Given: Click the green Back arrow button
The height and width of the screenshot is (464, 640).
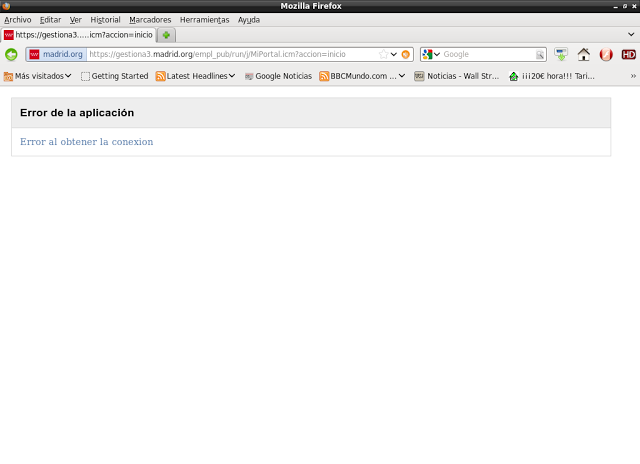Looking at the screenshot, I should (12, 54).
